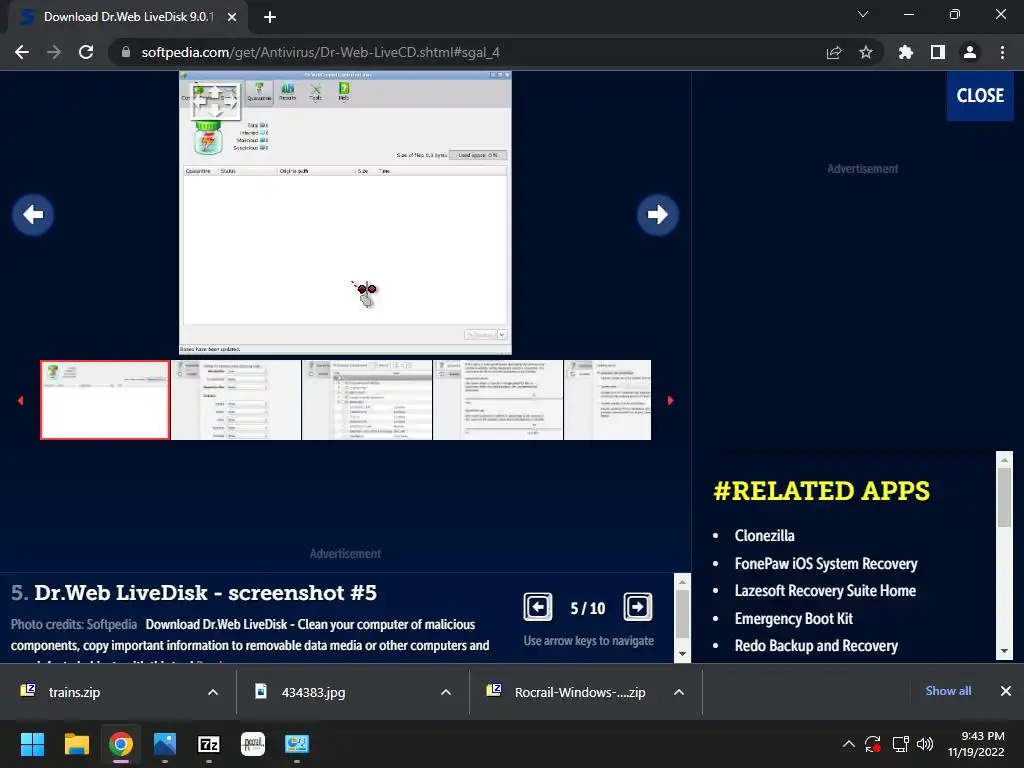Go back using browser back arrow

coord(22,52)
